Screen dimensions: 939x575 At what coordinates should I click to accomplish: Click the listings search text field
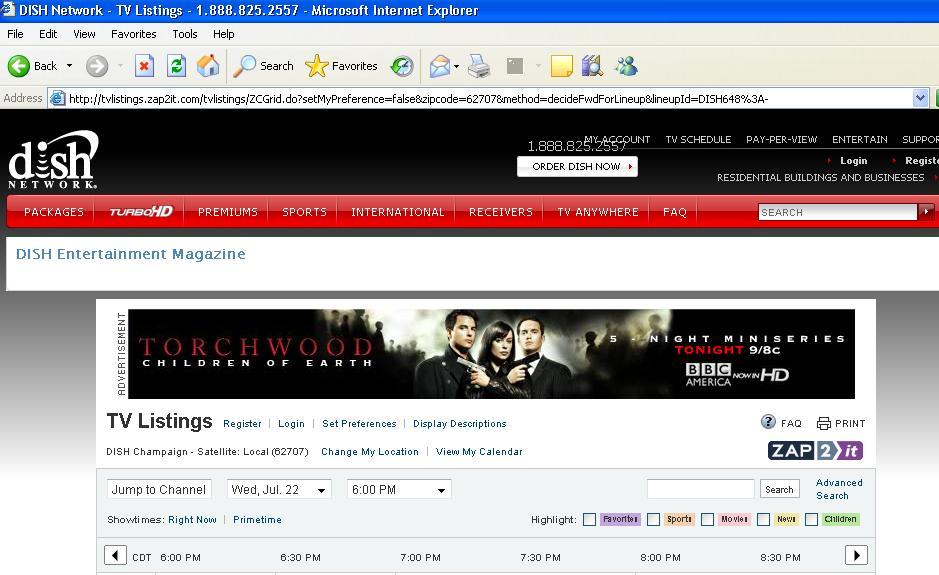click(701, 489)
